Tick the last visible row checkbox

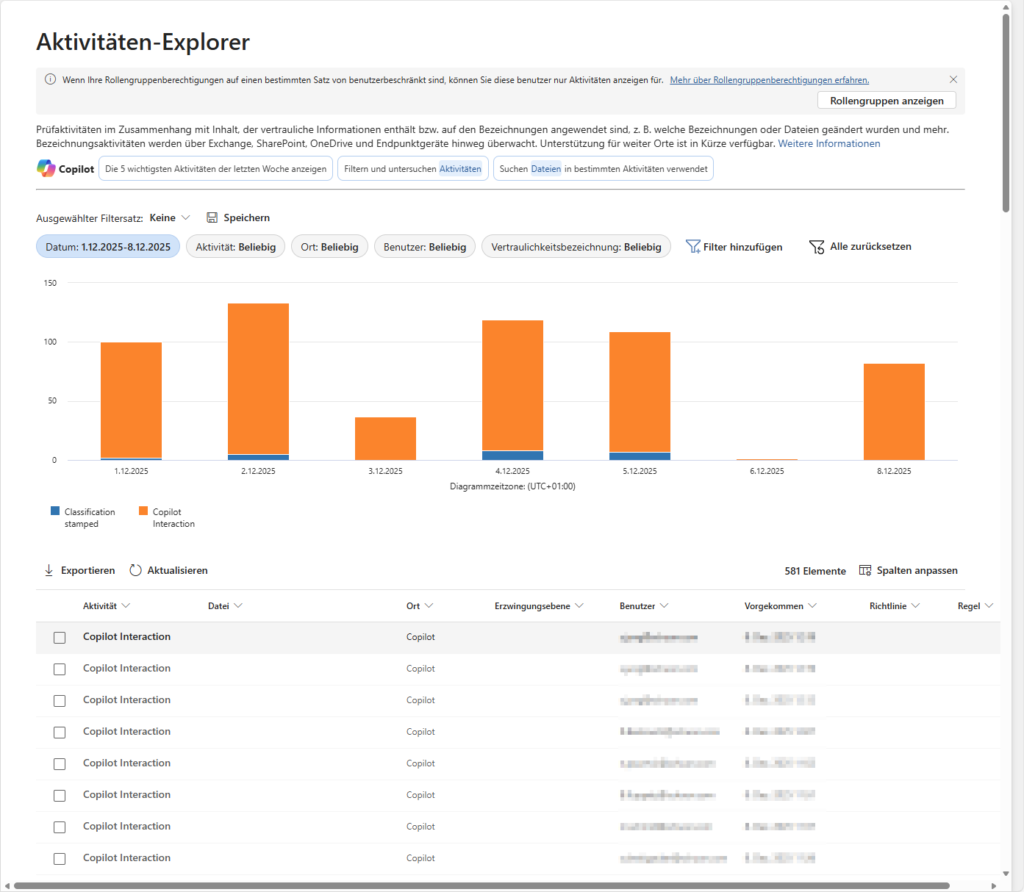59,859
